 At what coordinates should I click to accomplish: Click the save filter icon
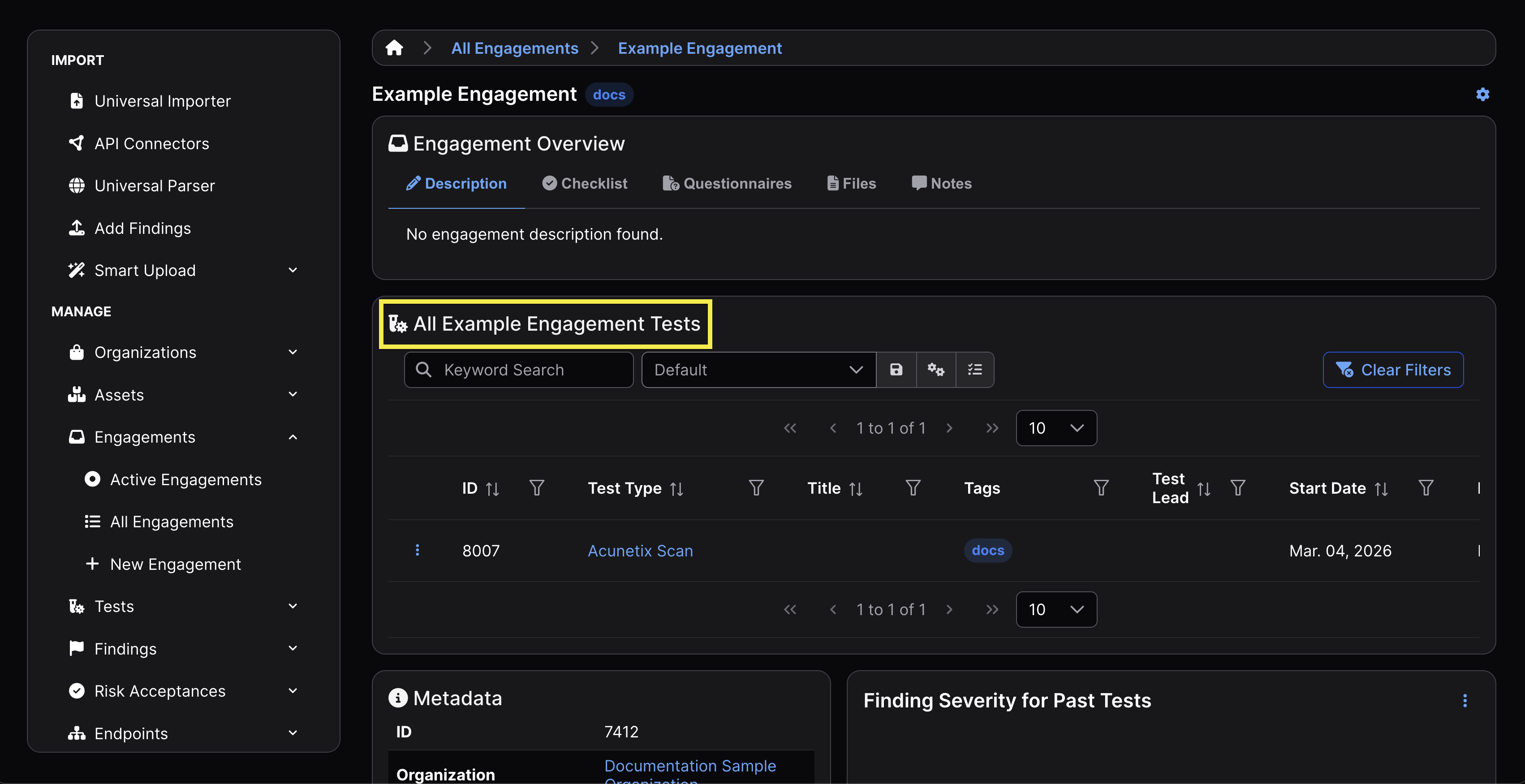pos(896,370)
